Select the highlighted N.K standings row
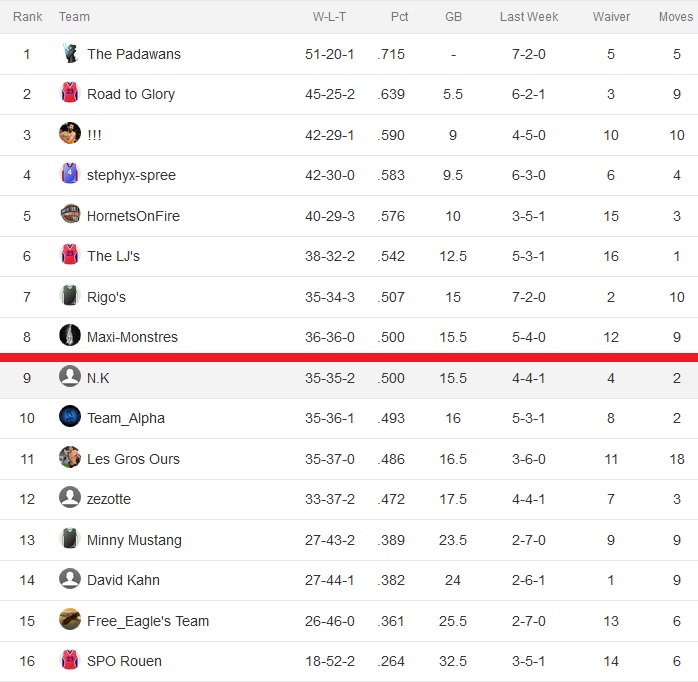Screen dimensions: 698x682 (x=349, y=380)
